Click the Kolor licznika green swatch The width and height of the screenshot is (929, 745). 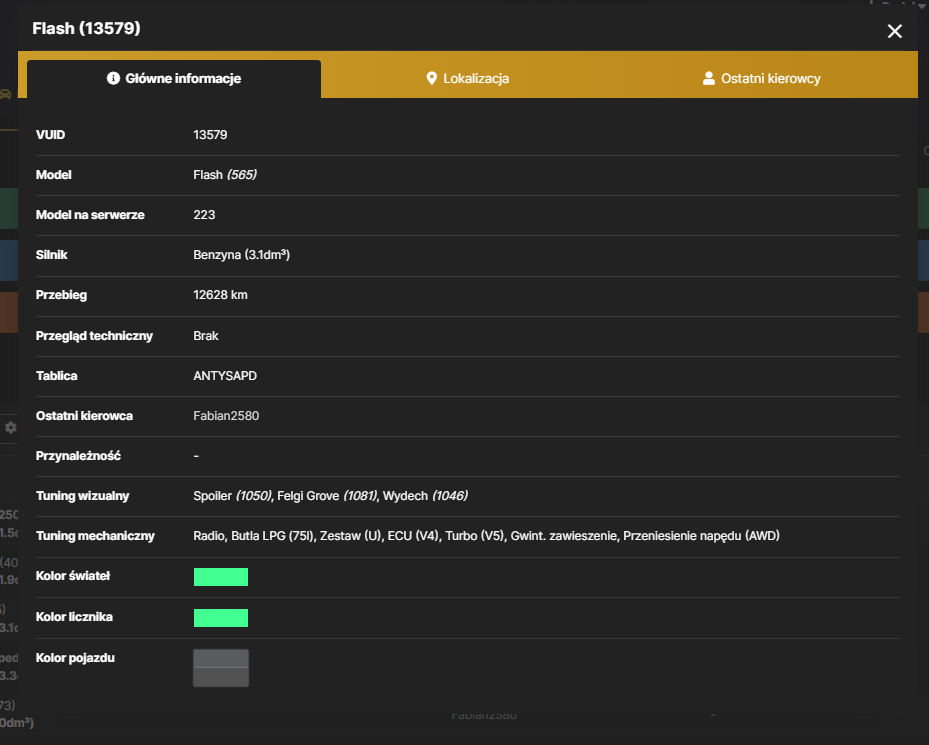[x=221, y=618]
